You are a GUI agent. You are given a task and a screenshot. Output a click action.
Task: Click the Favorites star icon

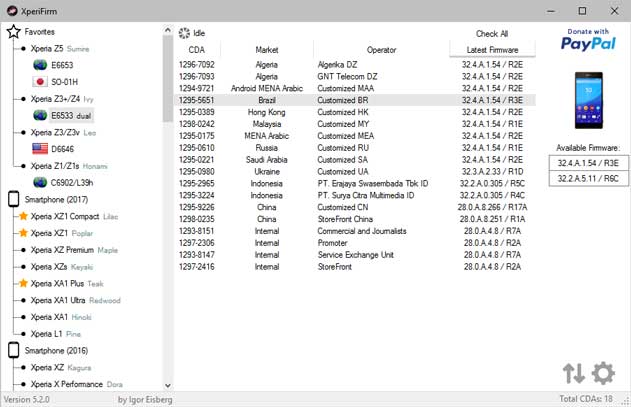14,31
